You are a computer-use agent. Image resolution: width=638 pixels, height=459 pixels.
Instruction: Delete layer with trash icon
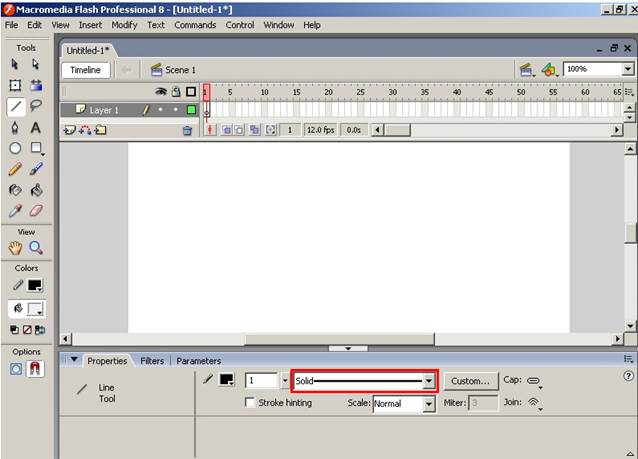187,131
